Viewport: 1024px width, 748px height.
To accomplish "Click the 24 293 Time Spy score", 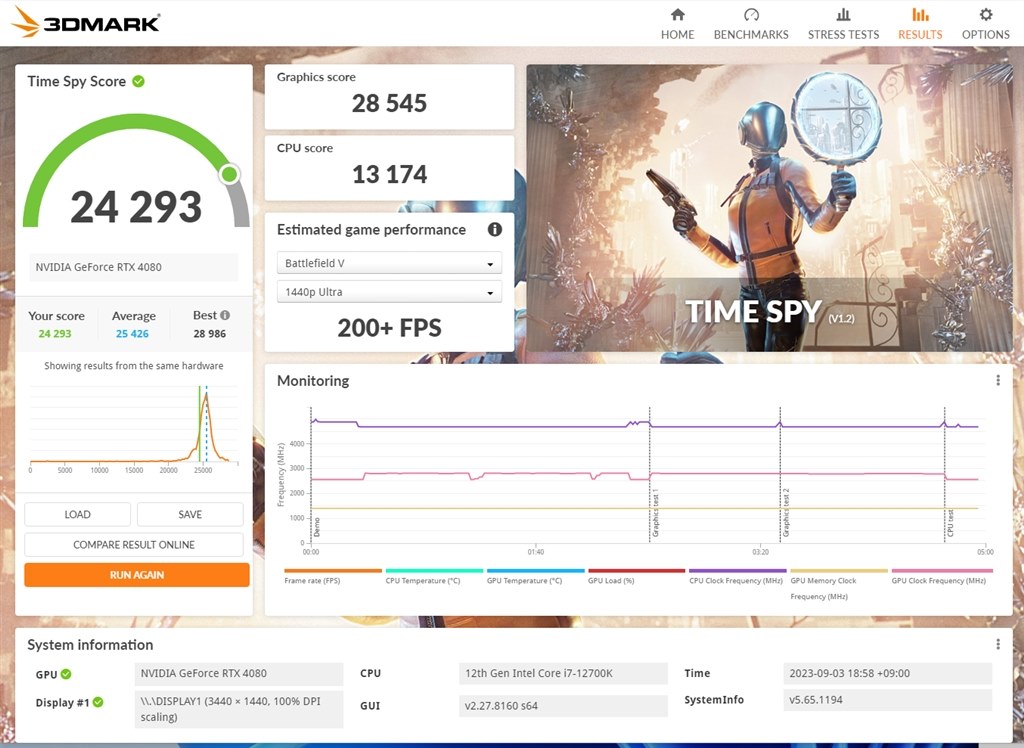I will tap(136, 206).
